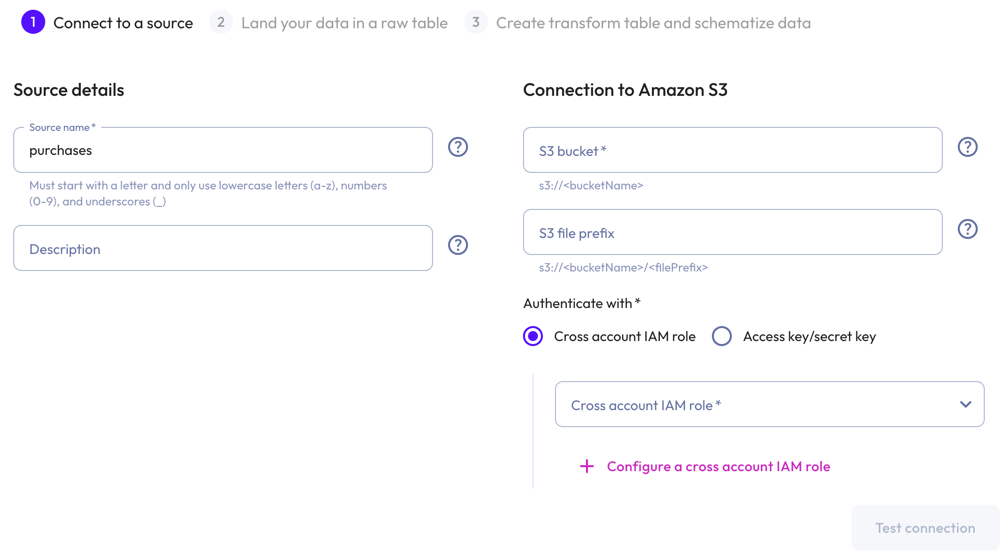Click into the Description input field

coord(223,248)
